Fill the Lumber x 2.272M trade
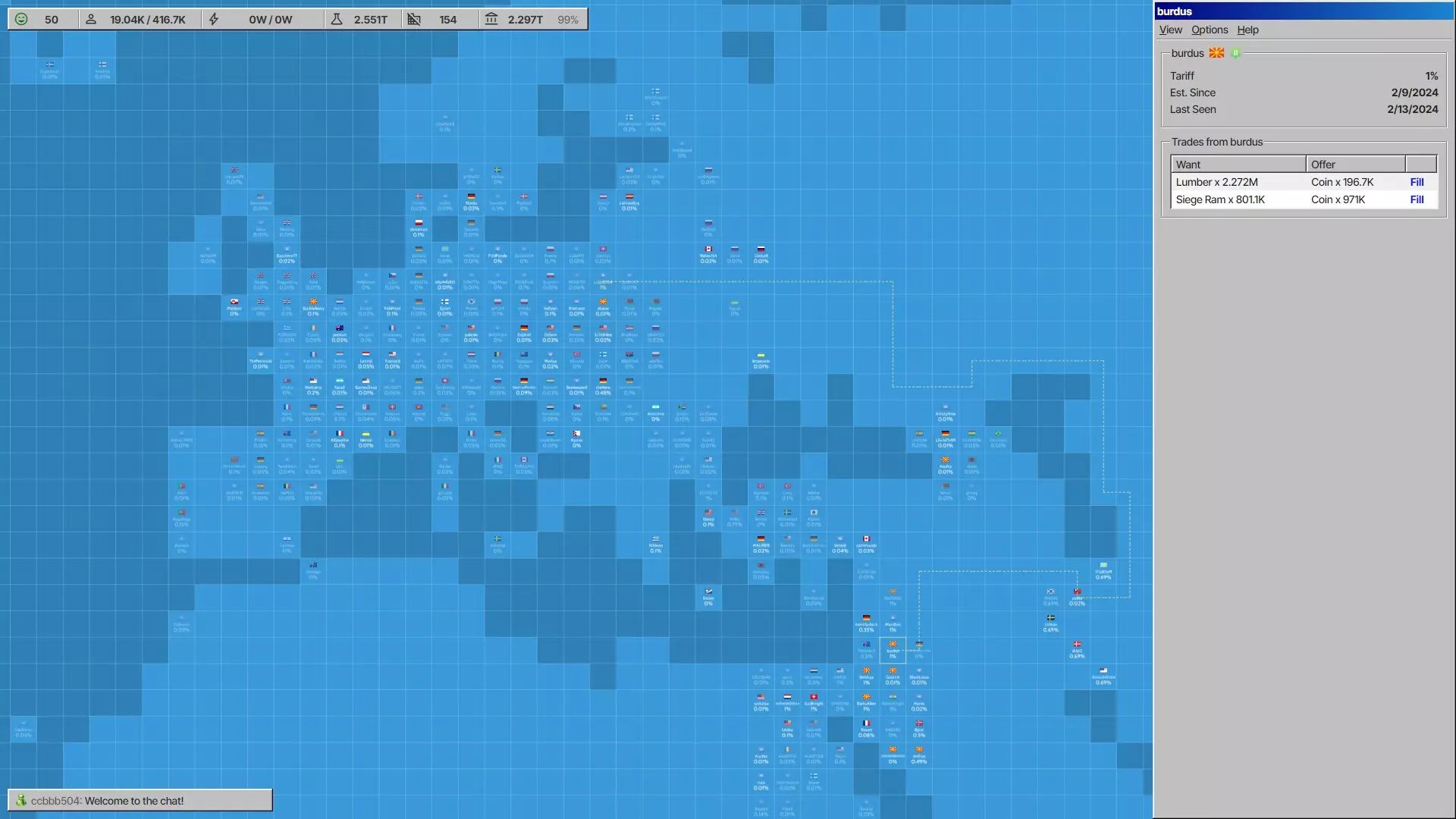Viewport: 1456px width, 819px height. click(1417, 182)
